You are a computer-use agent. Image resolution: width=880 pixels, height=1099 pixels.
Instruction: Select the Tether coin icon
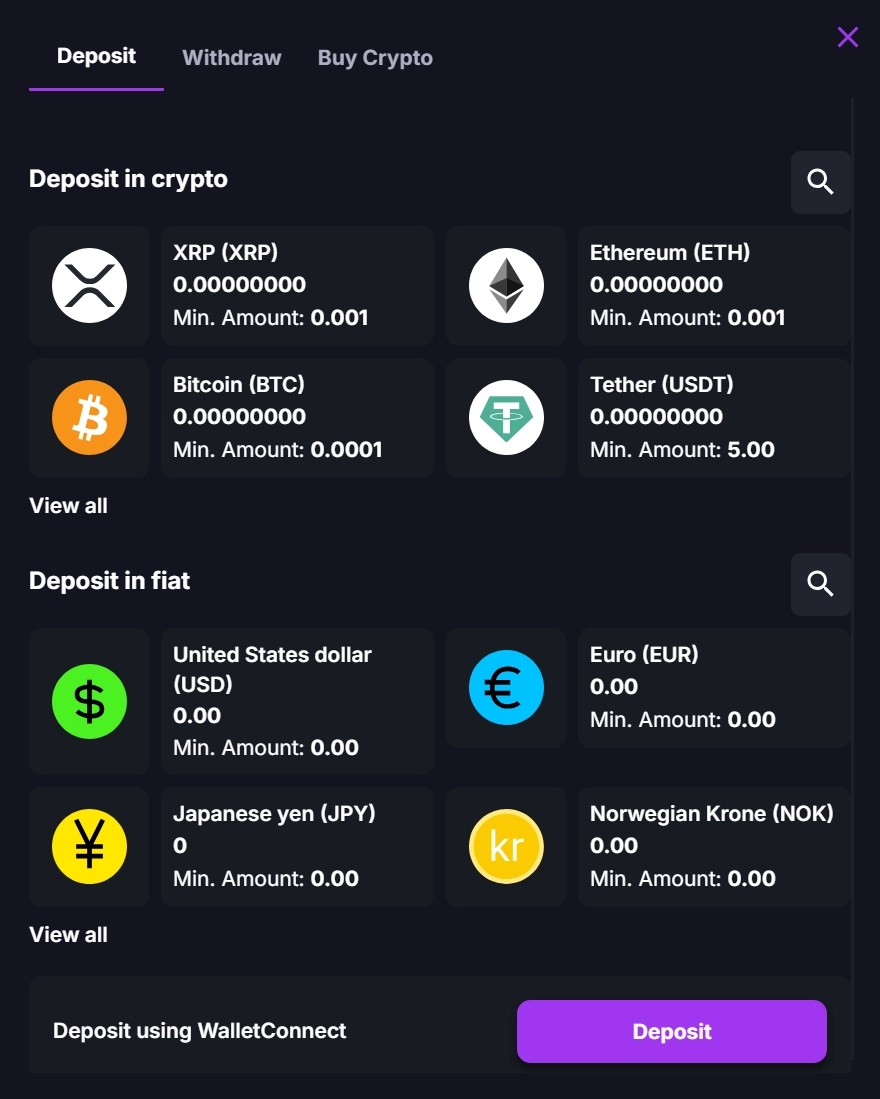click(506, 417)
